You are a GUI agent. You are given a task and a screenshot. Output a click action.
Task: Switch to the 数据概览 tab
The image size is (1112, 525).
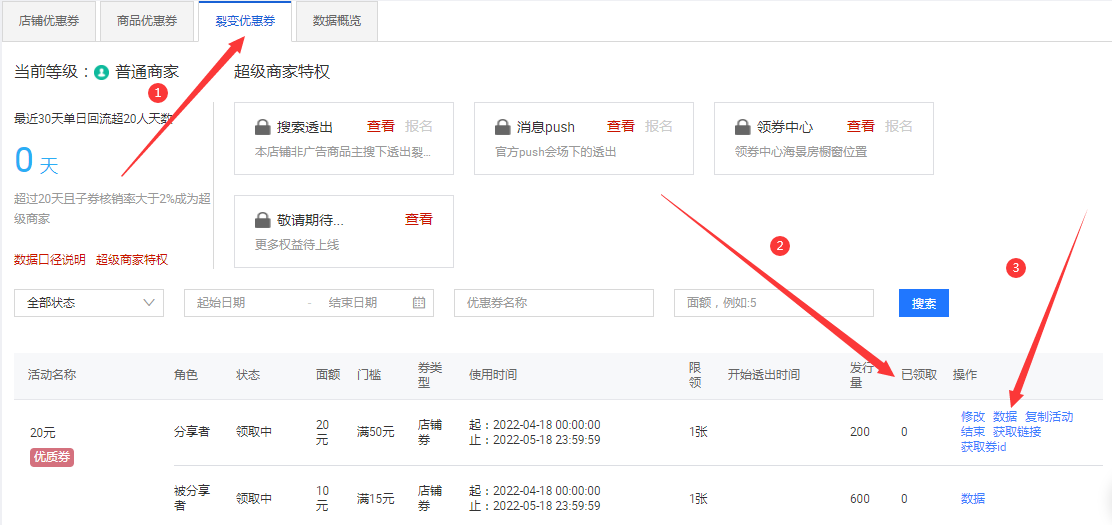click(337, 21)
